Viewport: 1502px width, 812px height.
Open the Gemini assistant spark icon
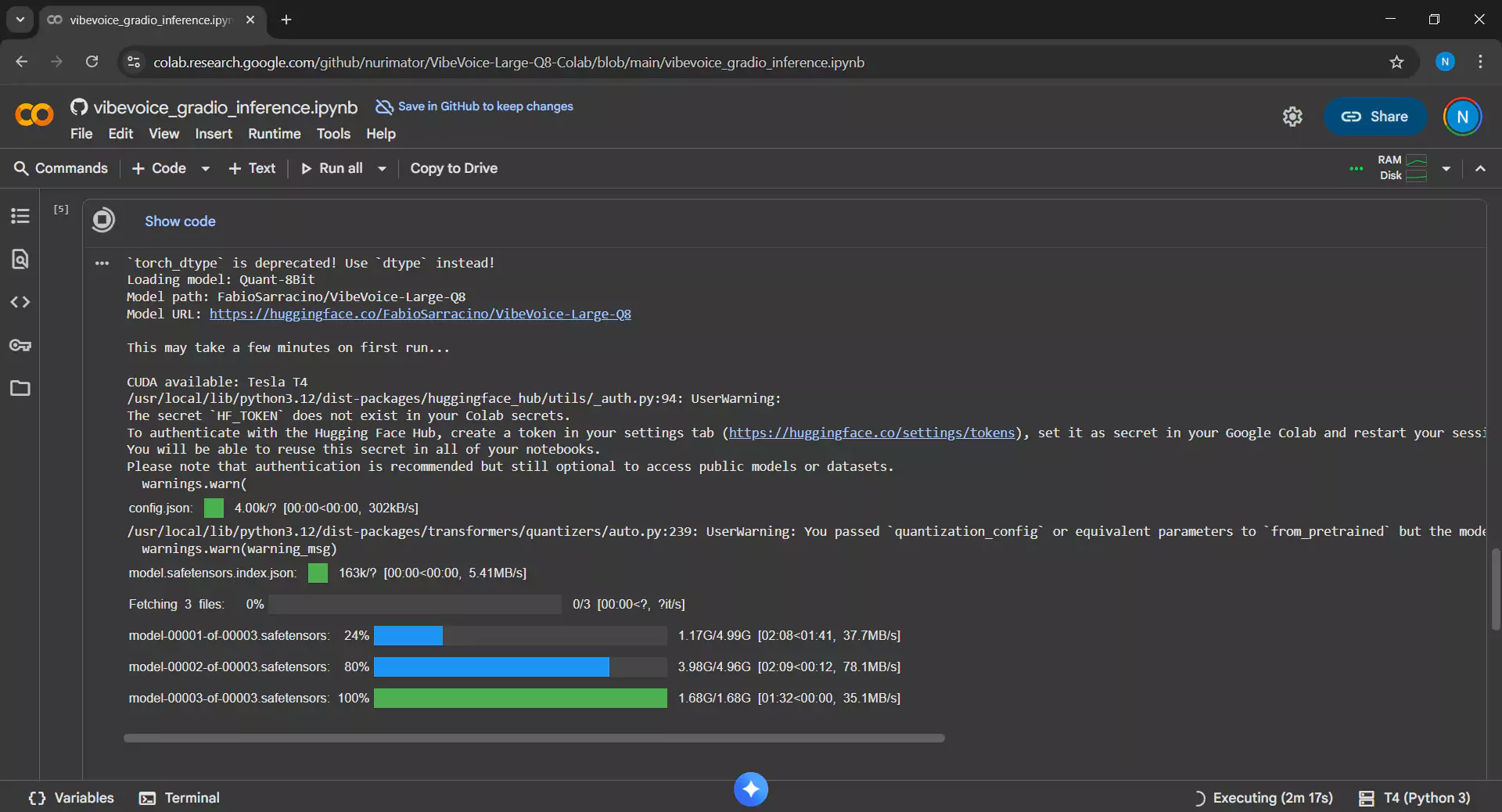coord(750,789)
